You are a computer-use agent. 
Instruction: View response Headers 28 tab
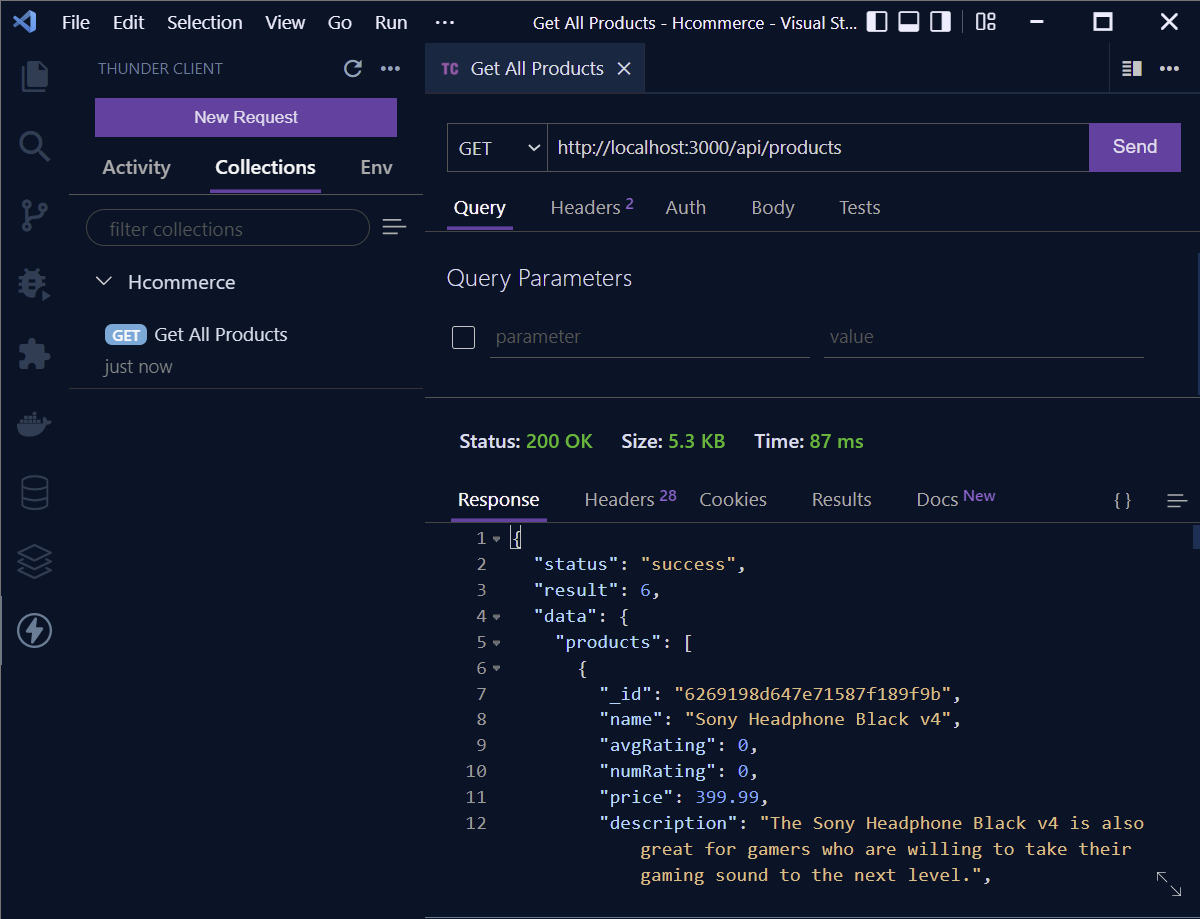tap(630, 499)
